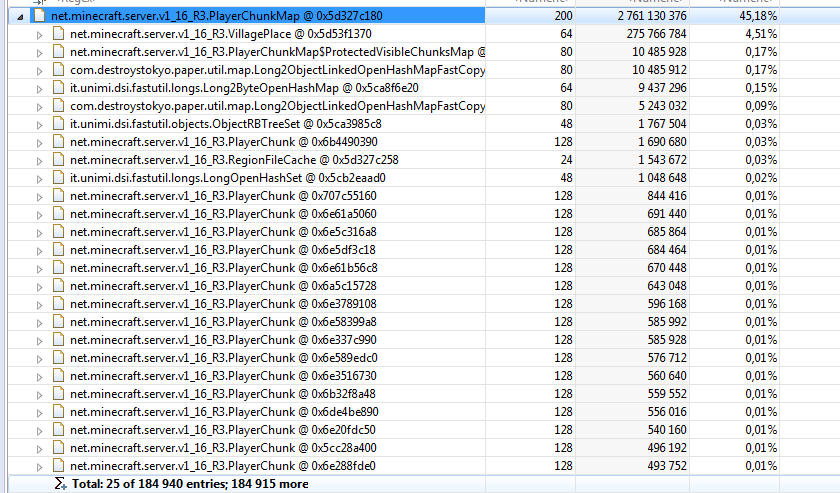Click object icon of Long2ByteOpenHashMap row
The image size is (840, 493).
click(58, 87)
